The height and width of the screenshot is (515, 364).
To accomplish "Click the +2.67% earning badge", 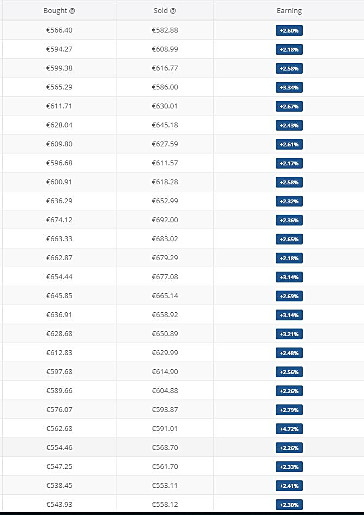I will pos(289,106).
